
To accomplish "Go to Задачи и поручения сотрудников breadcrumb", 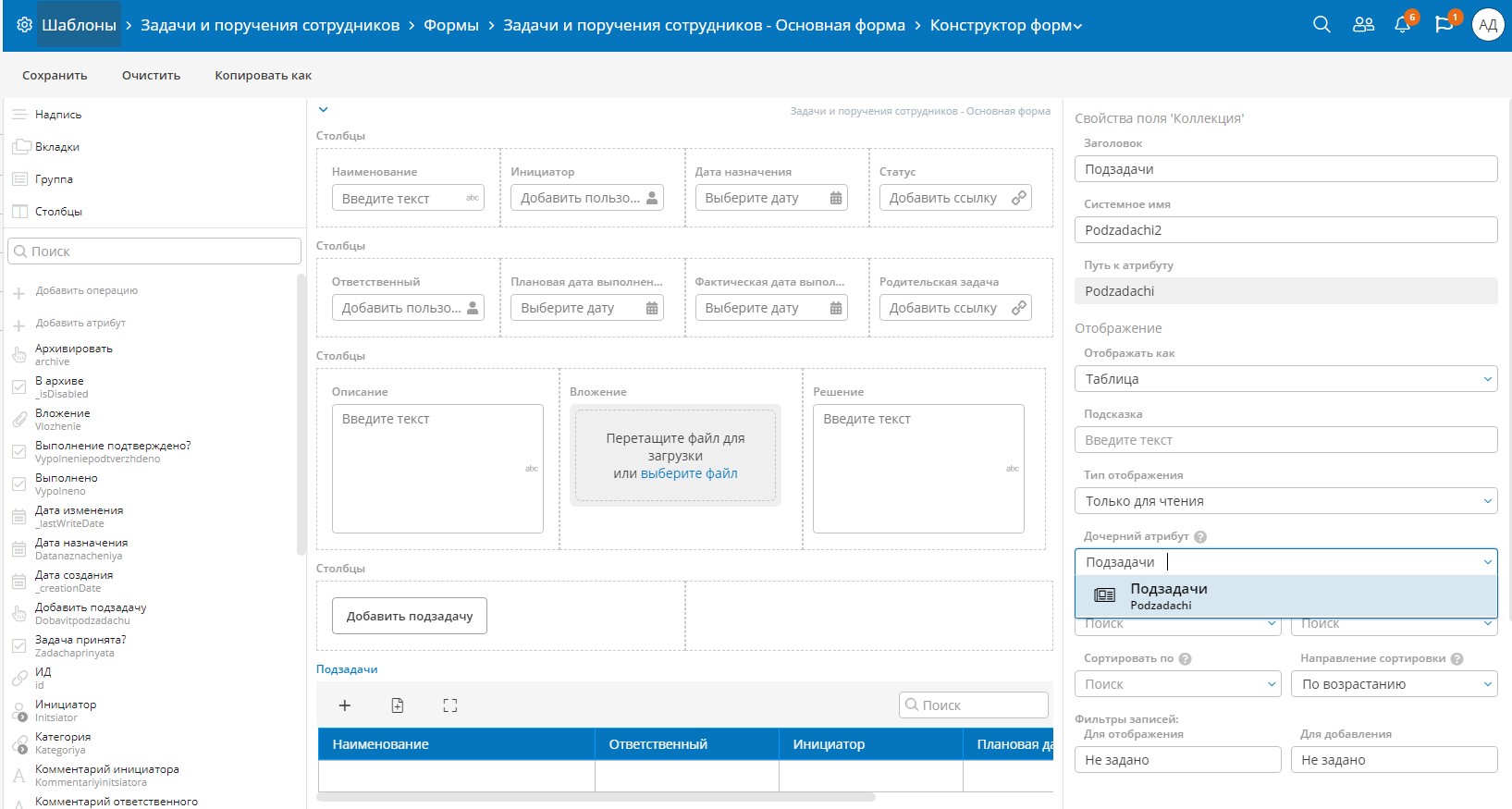I will click(x=270, y=25).
